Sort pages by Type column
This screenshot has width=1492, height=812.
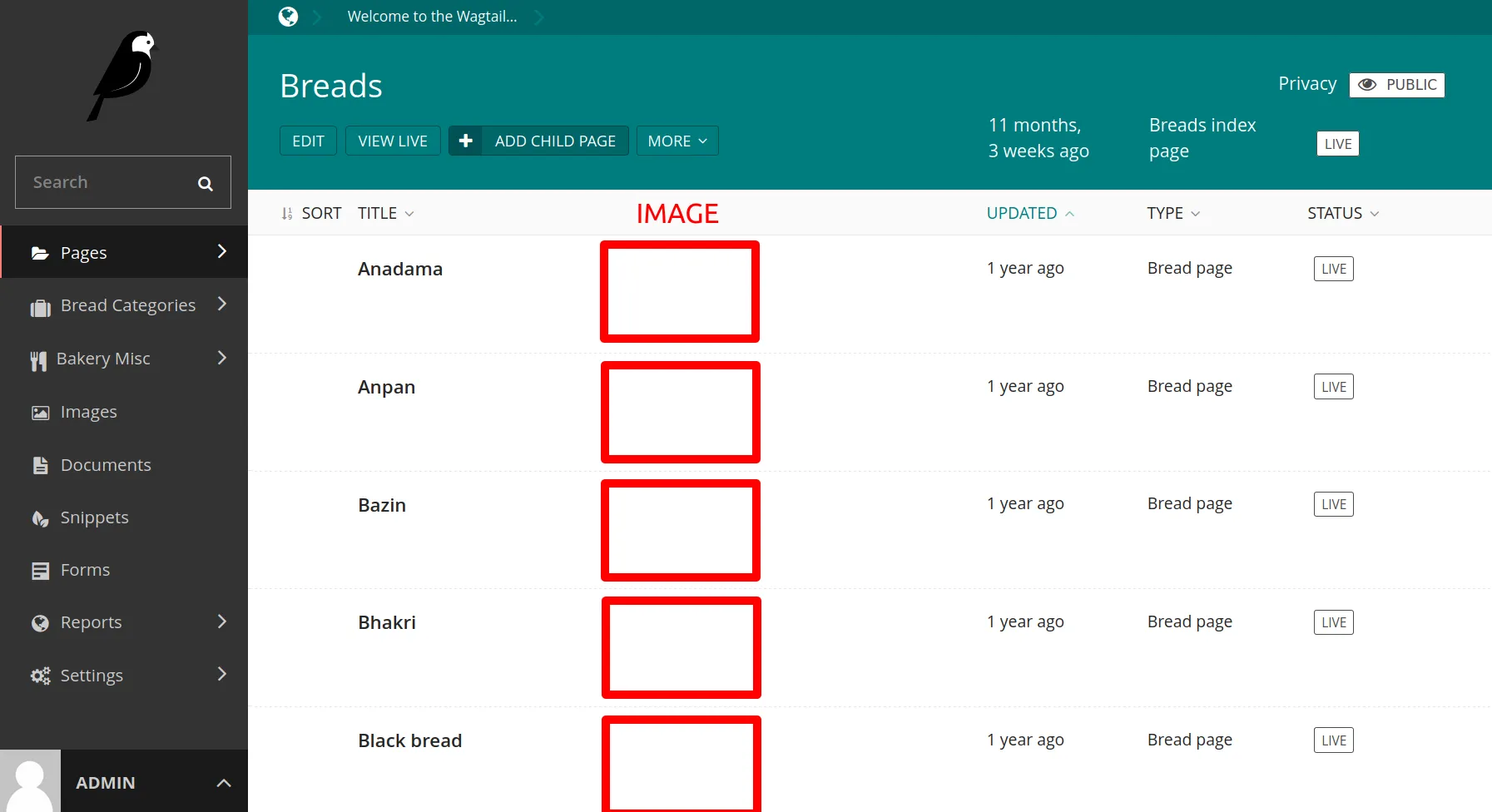click(x=1173, y=213)
